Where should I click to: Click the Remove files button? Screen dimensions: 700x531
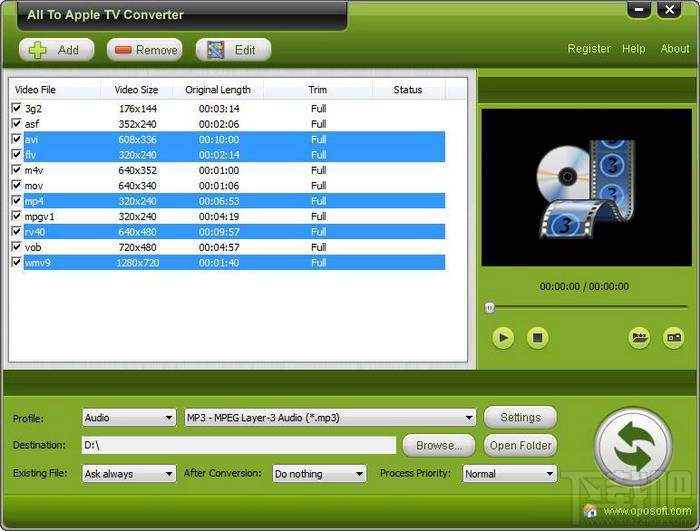click(145, 50)
